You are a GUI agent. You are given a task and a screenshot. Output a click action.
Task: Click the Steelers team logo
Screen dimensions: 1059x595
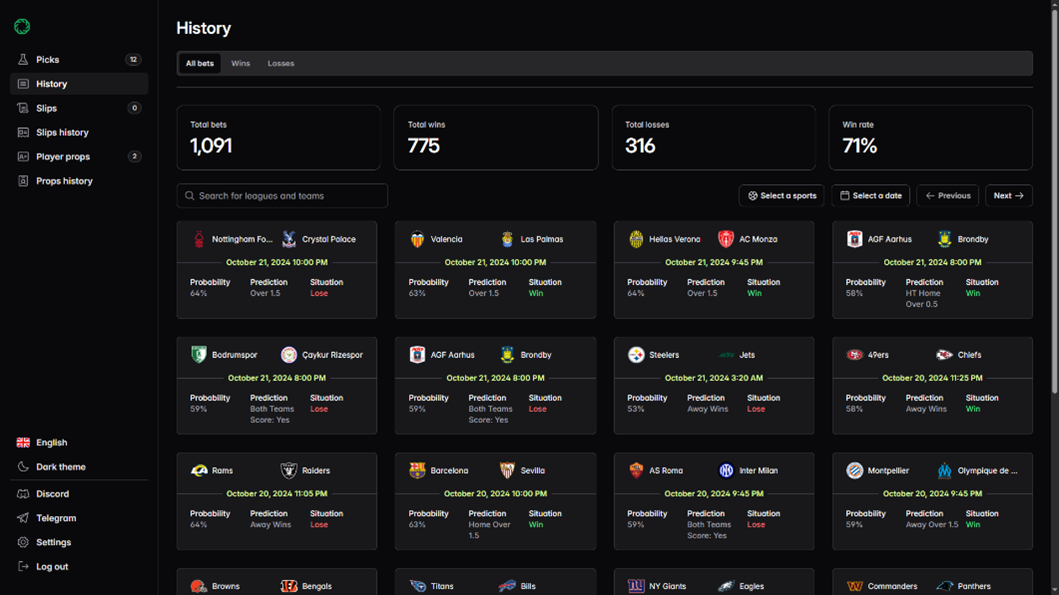point(636,355)
